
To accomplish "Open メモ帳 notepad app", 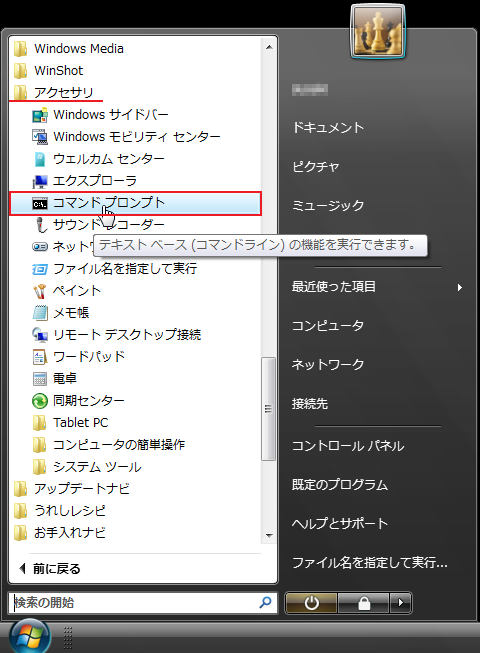I will pos(71,313).
